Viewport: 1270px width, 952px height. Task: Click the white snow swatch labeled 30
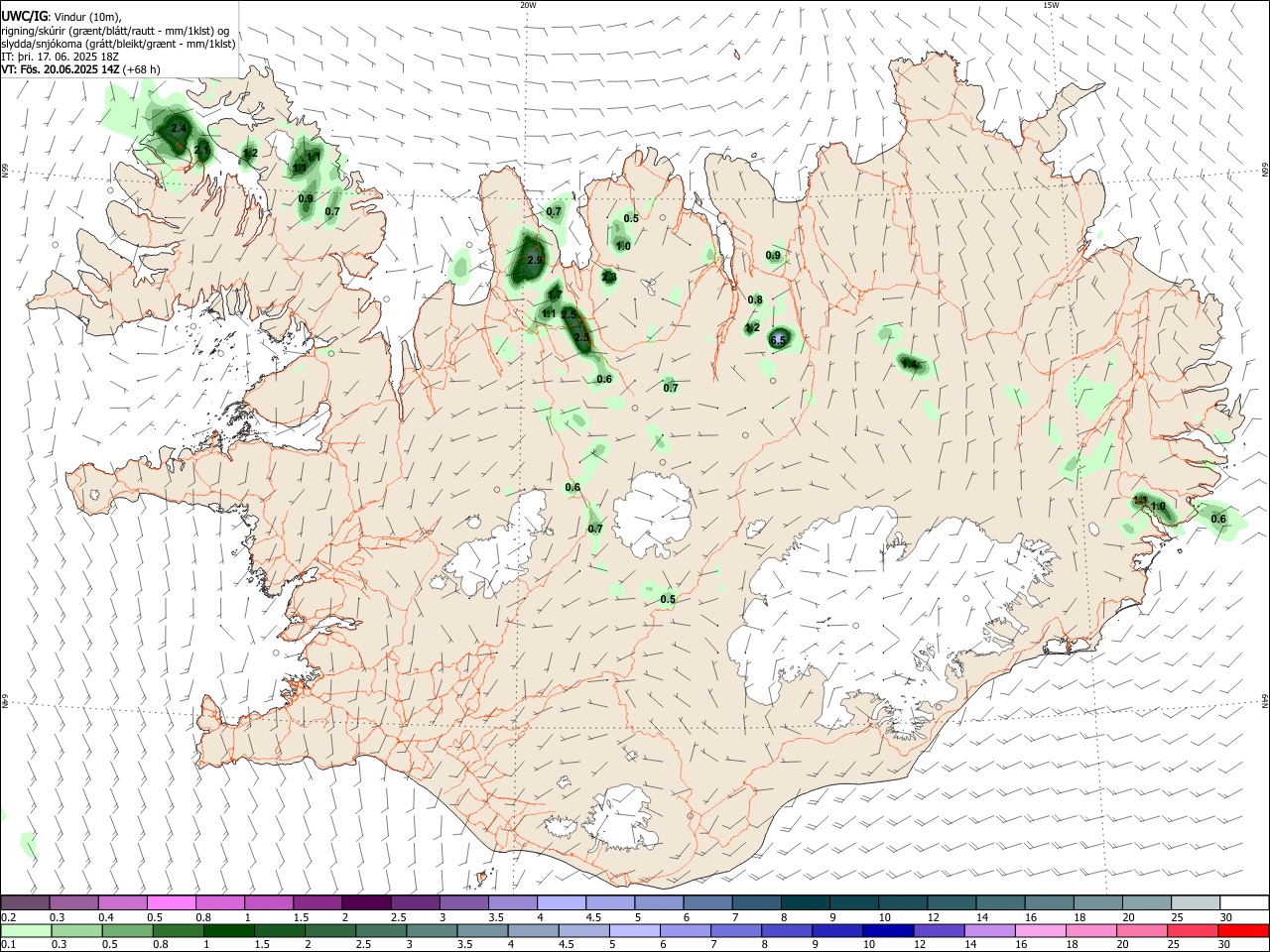click(1242, 902)
